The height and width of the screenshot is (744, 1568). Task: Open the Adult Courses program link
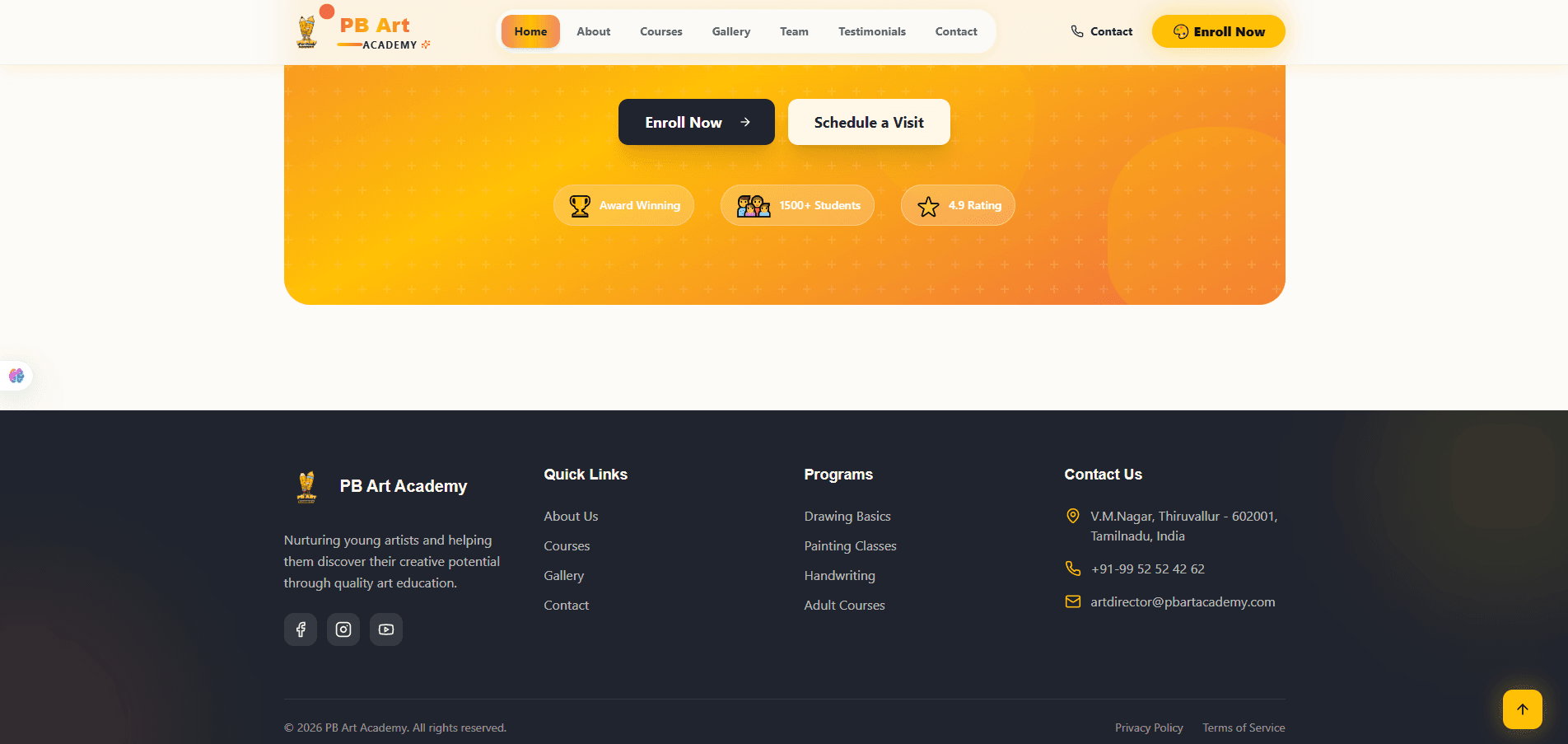[844, 605]
